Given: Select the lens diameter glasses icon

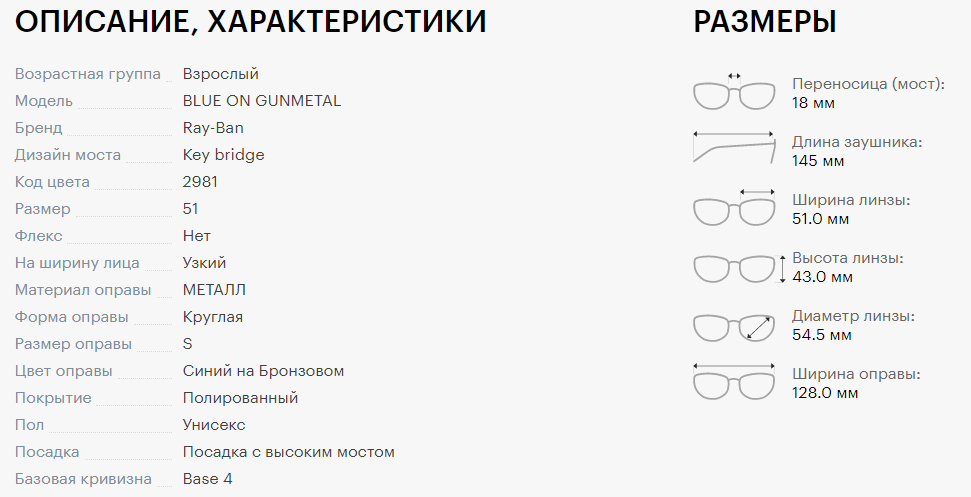Looking at the screenshot, I should pyautogui.click(x=734, y=327).
